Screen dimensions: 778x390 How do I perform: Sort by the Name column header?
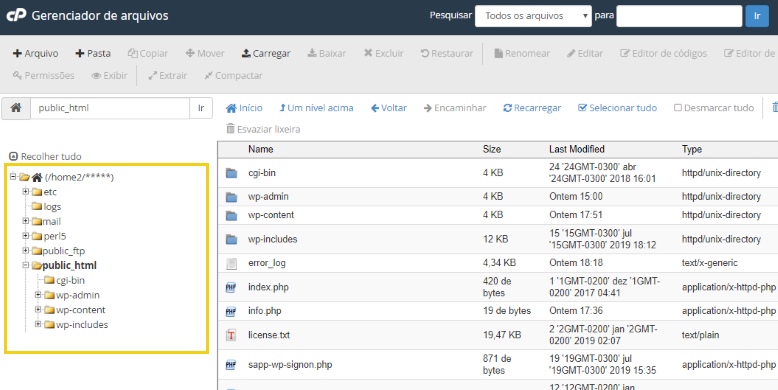pos(261,149)
